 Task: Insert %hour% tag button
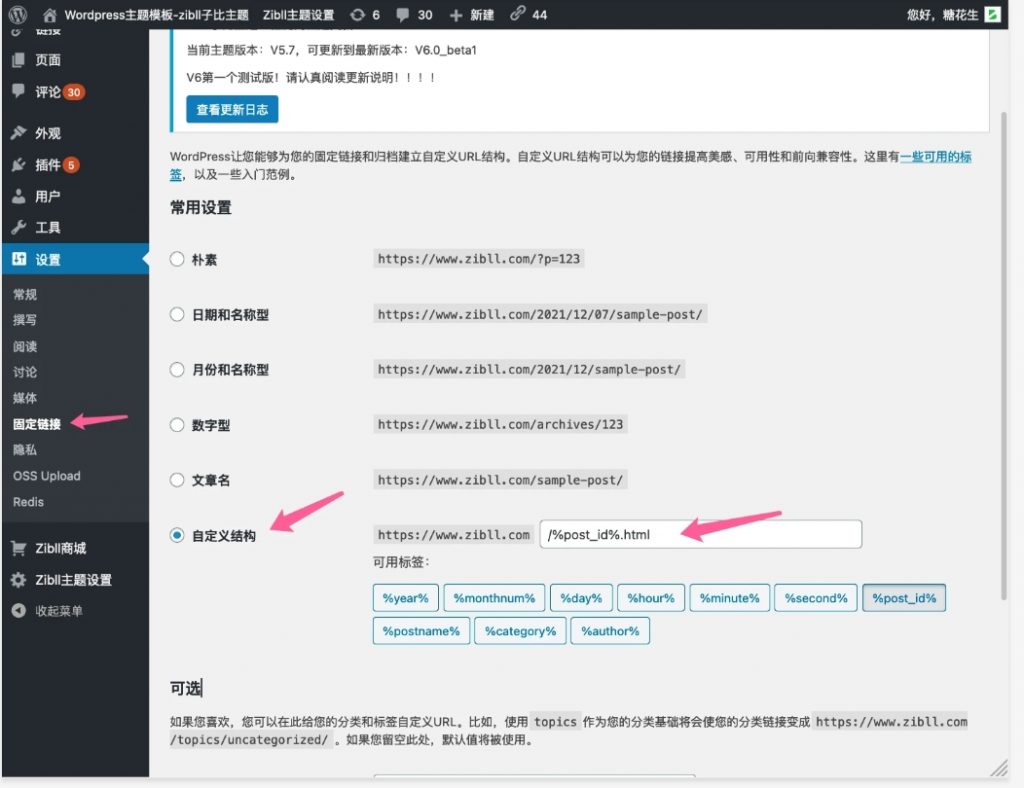click(651, 598)
